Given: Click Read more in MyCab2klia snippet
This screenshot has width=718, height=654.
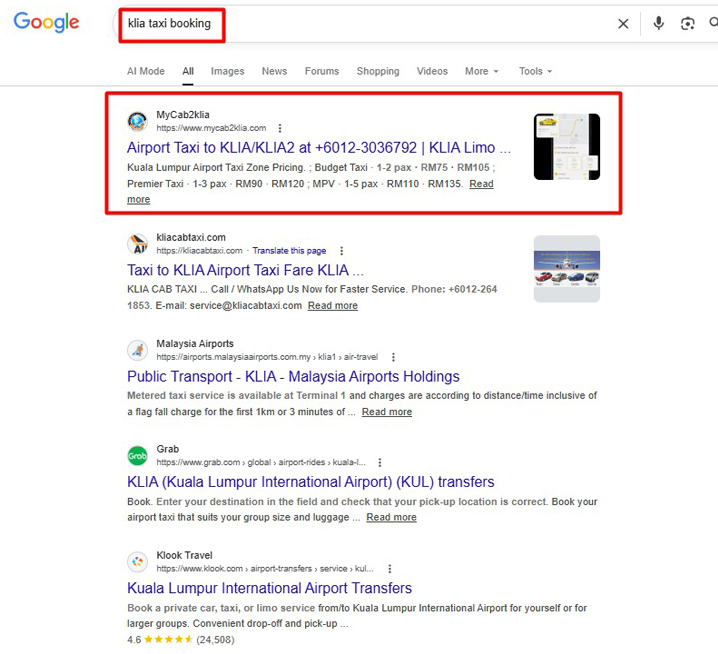Looking at the screenshot, I should tap(481, 184).
